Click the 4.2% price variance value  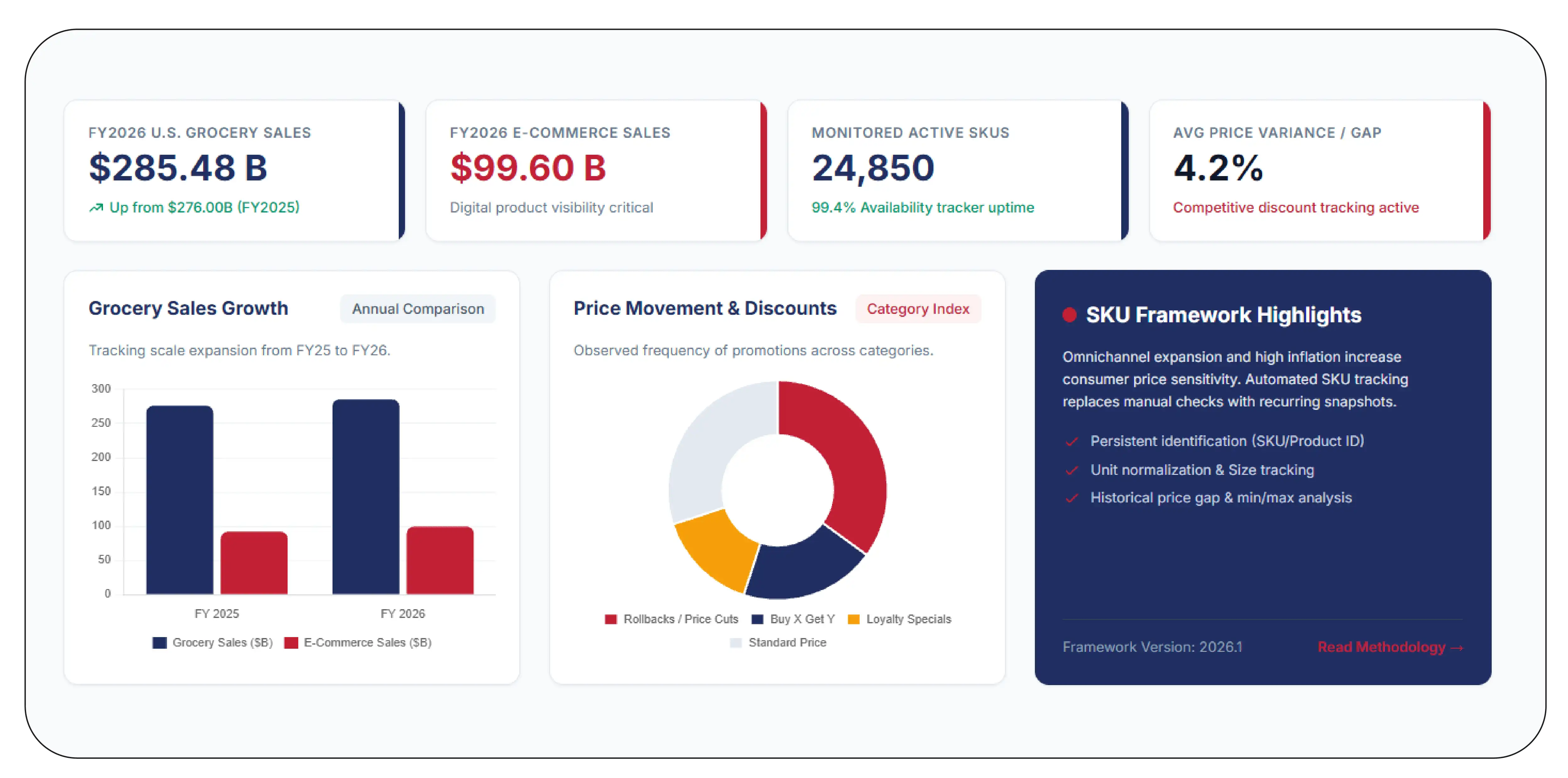[x=1218, y=168]
